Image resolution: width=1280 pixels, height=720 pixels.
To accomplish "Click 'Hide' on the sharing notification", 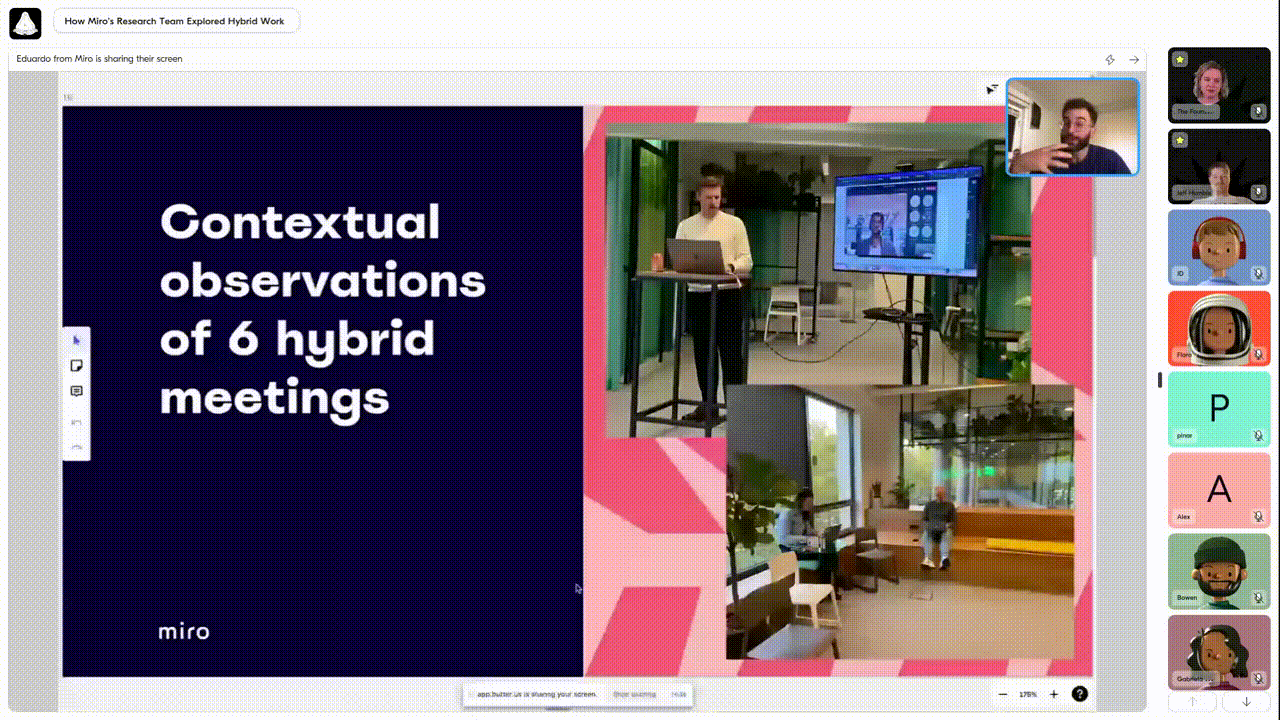I will tap(679, 694).
